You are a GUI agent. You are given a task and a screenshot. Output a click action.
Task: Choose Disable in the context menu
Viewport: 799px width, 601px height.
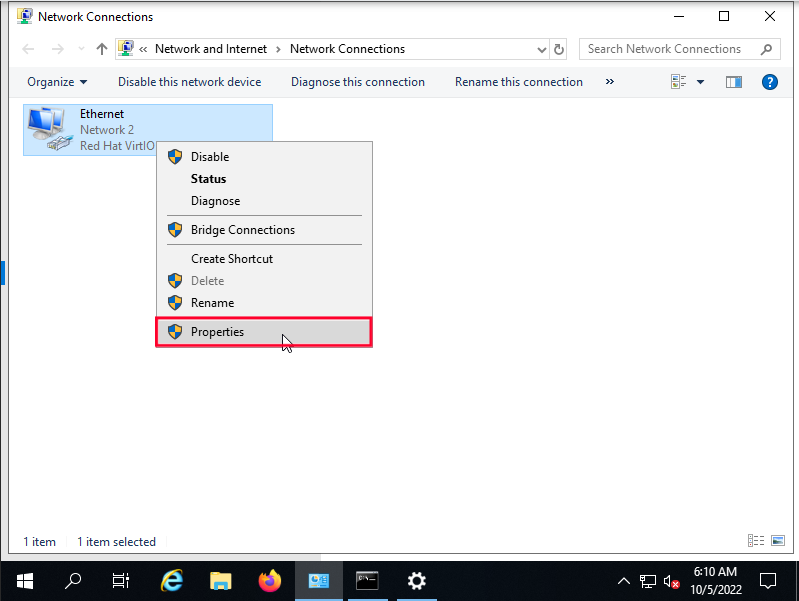(x=210, y=157)
